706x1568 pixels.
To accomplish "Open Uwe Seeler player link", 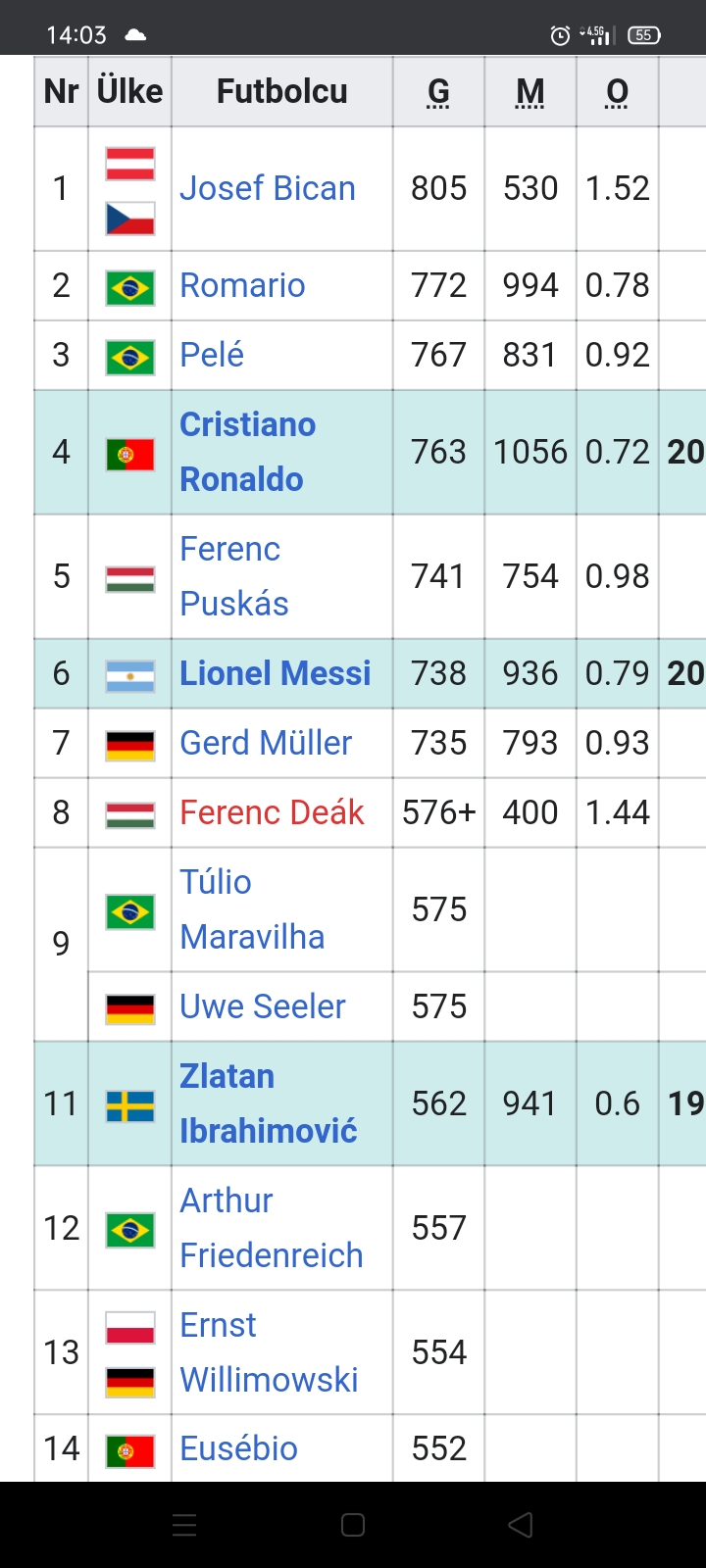I will point(263,1006).
